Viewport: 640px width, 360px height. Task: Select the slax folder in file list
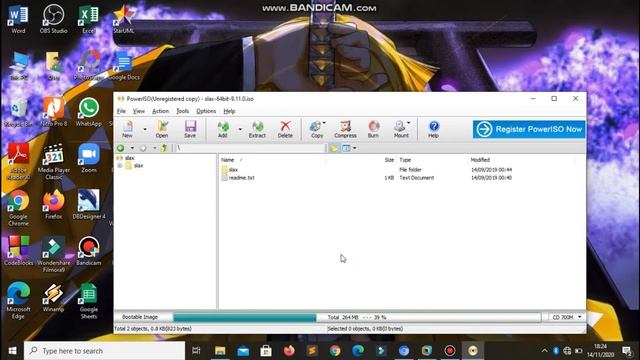click(233, 169)
